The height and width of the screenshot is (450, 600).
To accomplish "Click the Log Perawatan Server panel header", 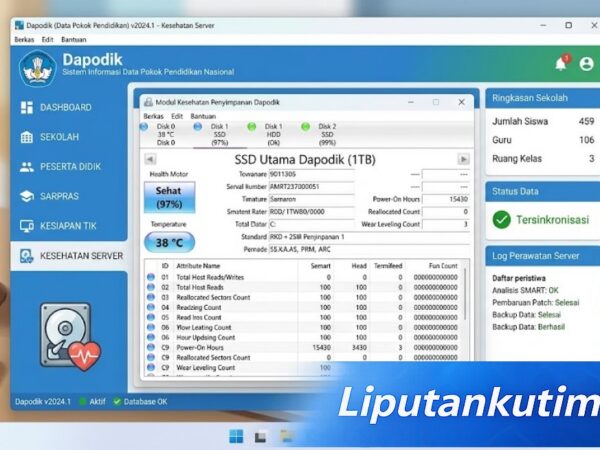I will 543,256.
